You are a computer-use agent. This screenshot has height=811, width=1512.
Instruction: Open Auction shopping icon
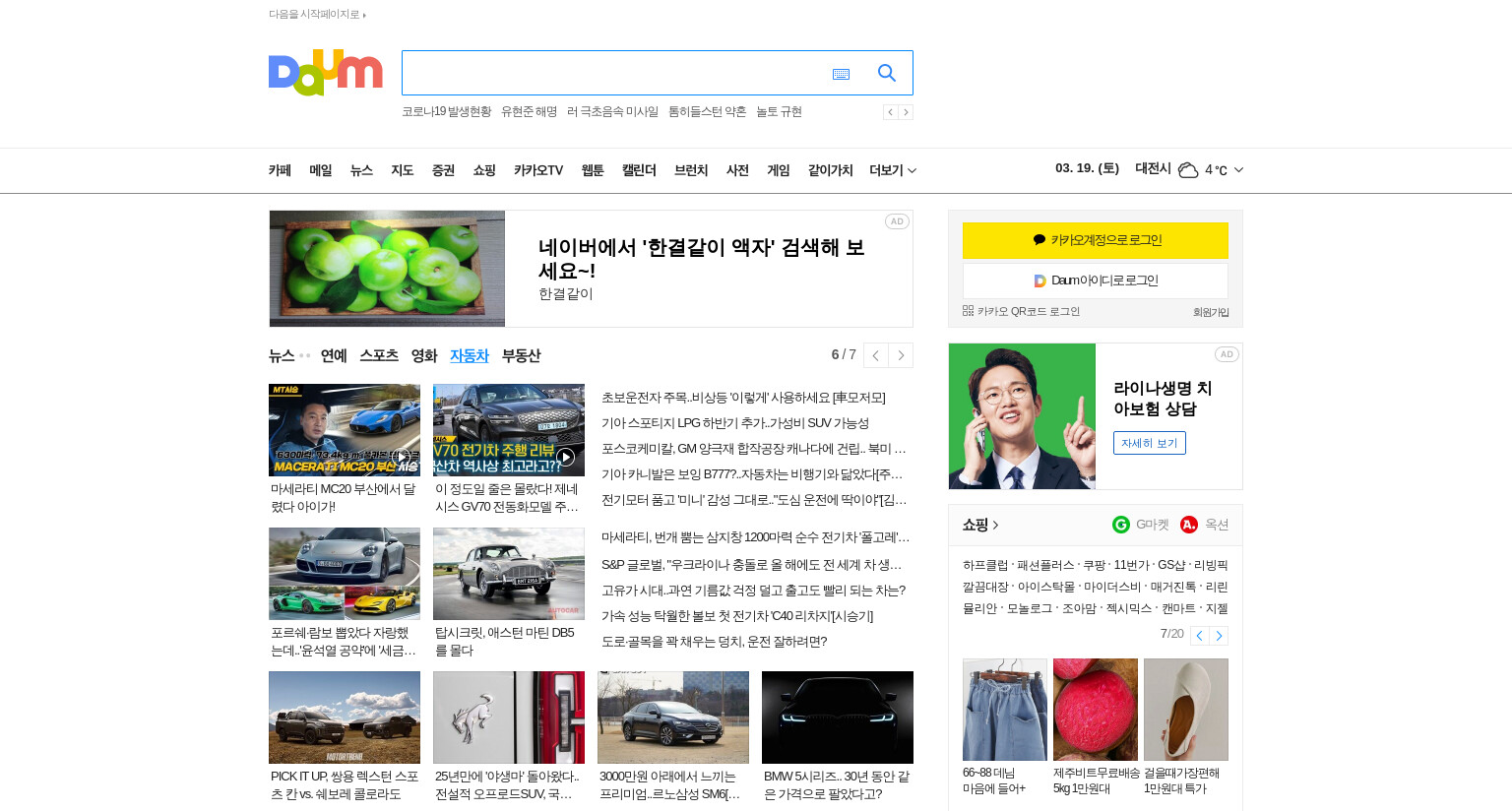pos(1189,525)
